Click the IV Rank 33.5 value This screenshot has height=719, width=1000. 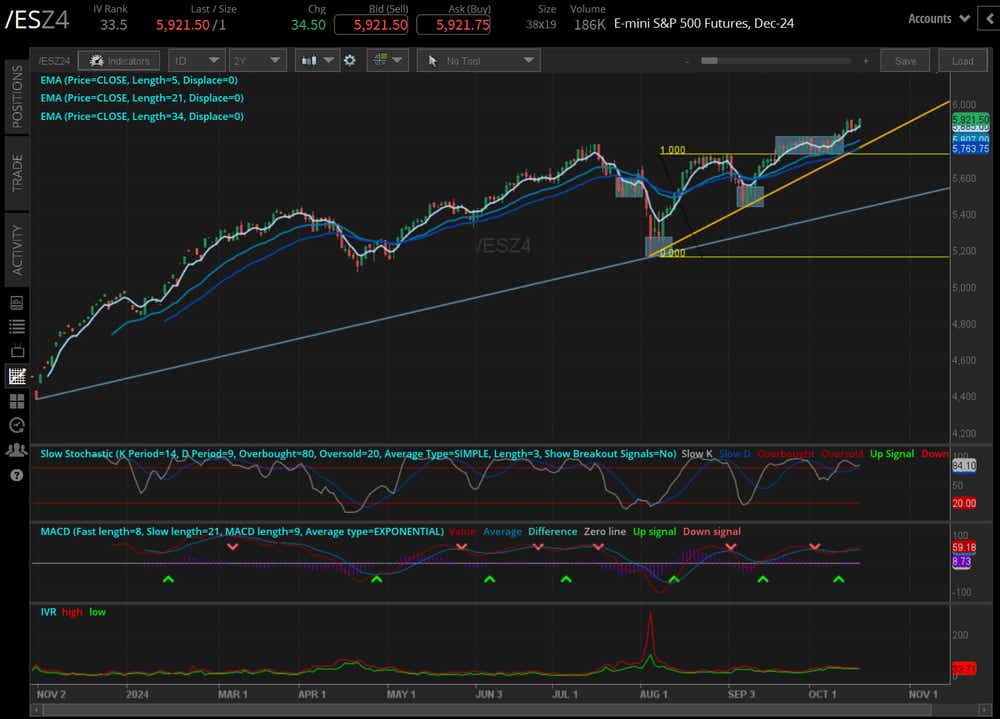tap(114, 25)
